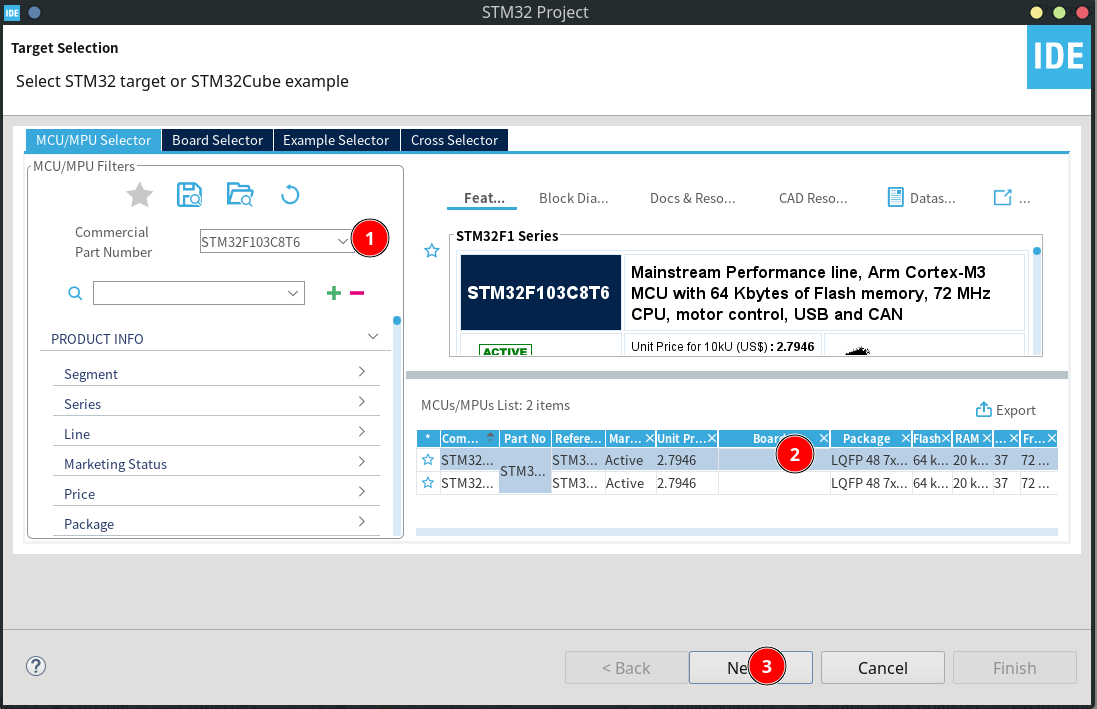1097x709 pixels.
Task: Switch to the MCU/MPU Selector tab
Action: coord(94,140)
